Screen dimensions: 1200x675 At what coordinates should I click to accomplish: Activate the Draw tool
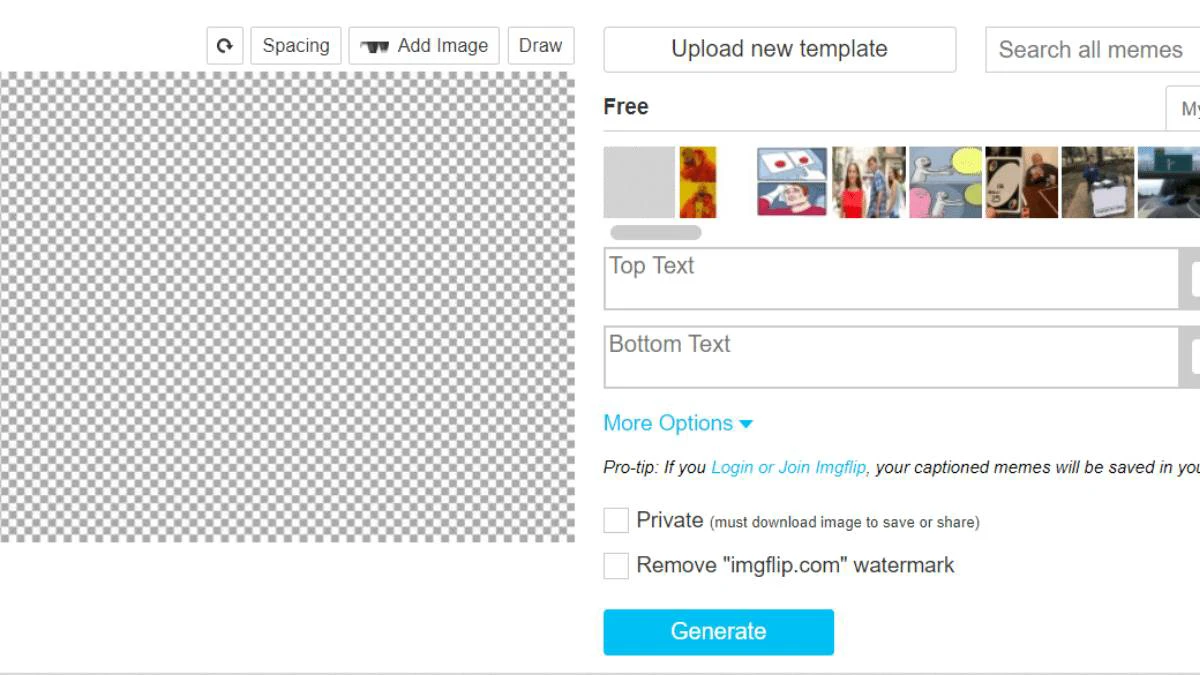541,46
